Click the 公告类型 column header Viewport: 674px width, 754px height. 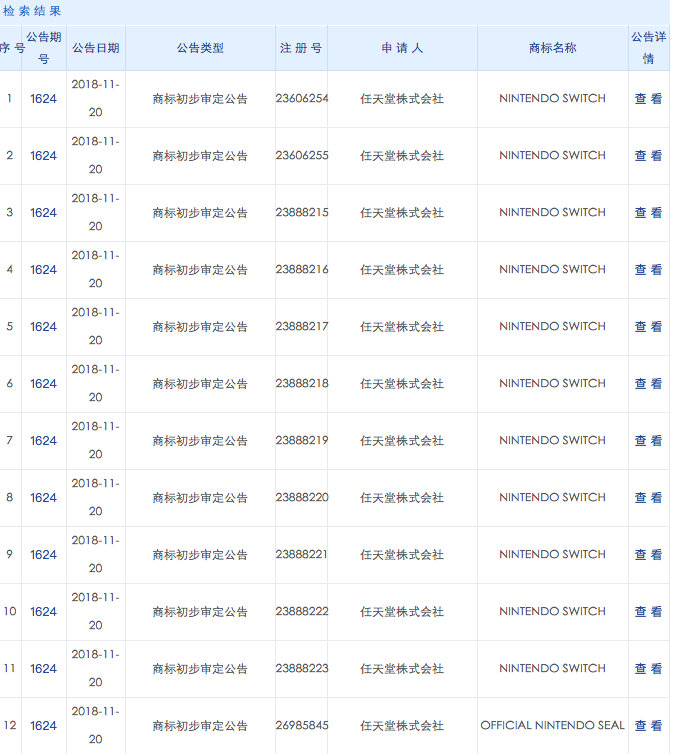click(200, 48)
